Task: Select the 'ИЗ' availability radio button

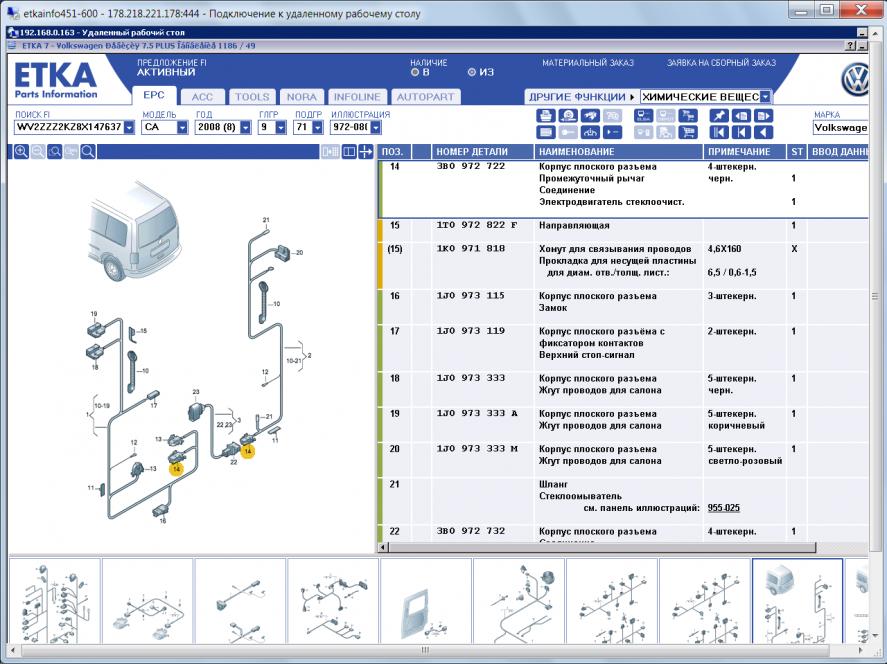Action: [x=471, y=72]
